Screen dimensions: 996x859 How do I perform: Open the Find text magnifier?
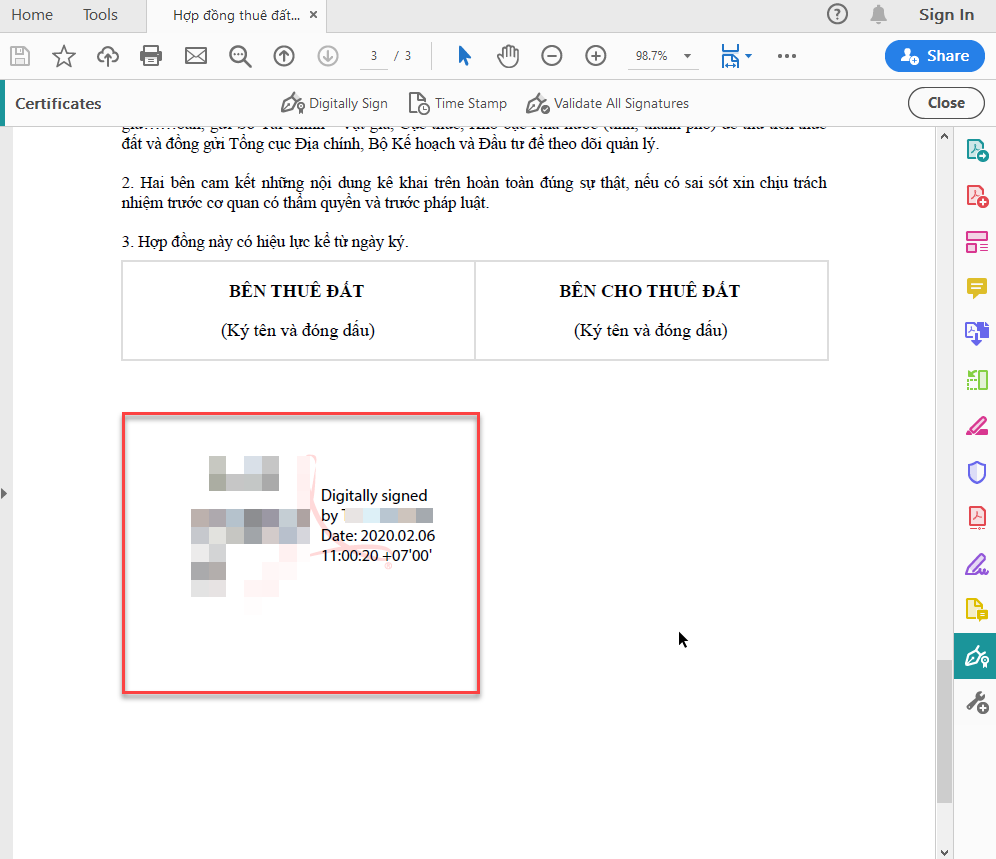pyautogui.click(x=240, y=56)
